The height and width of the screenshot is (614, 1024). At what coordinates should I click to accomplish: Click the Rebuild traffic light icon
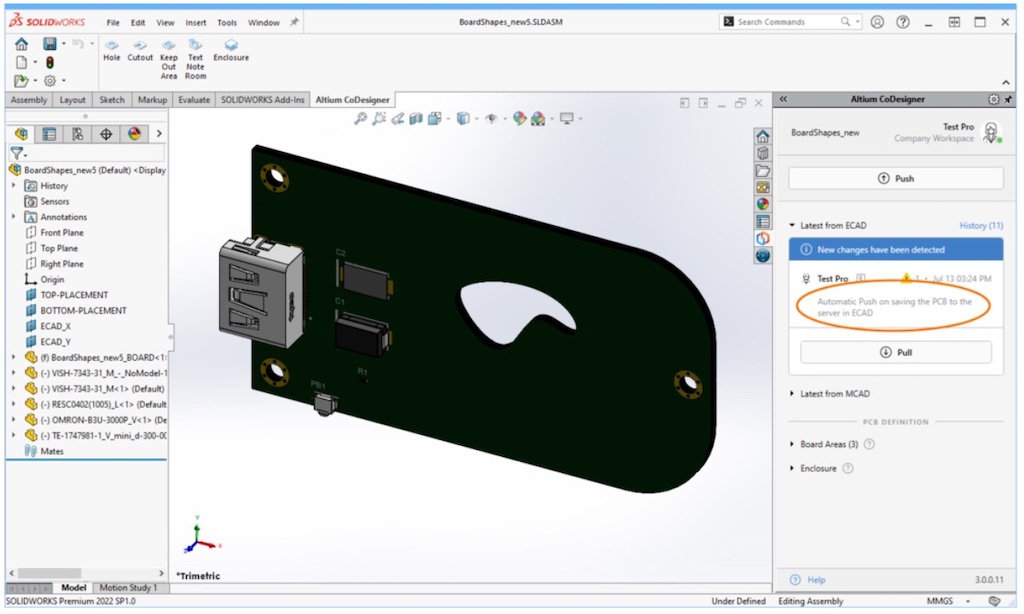click(x=50, y=63)
